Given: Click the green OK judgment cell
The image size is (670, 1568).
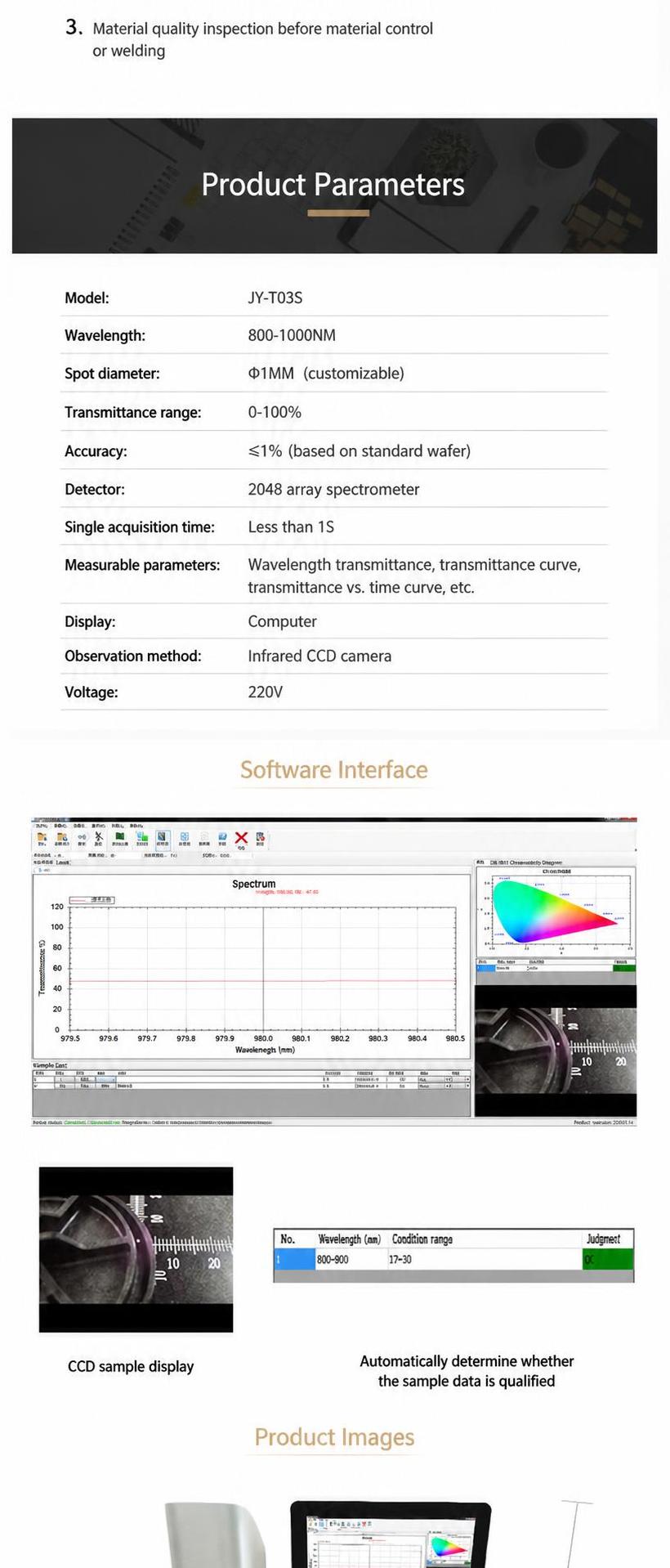Looking at the screenshot, I should (608, 1259).
